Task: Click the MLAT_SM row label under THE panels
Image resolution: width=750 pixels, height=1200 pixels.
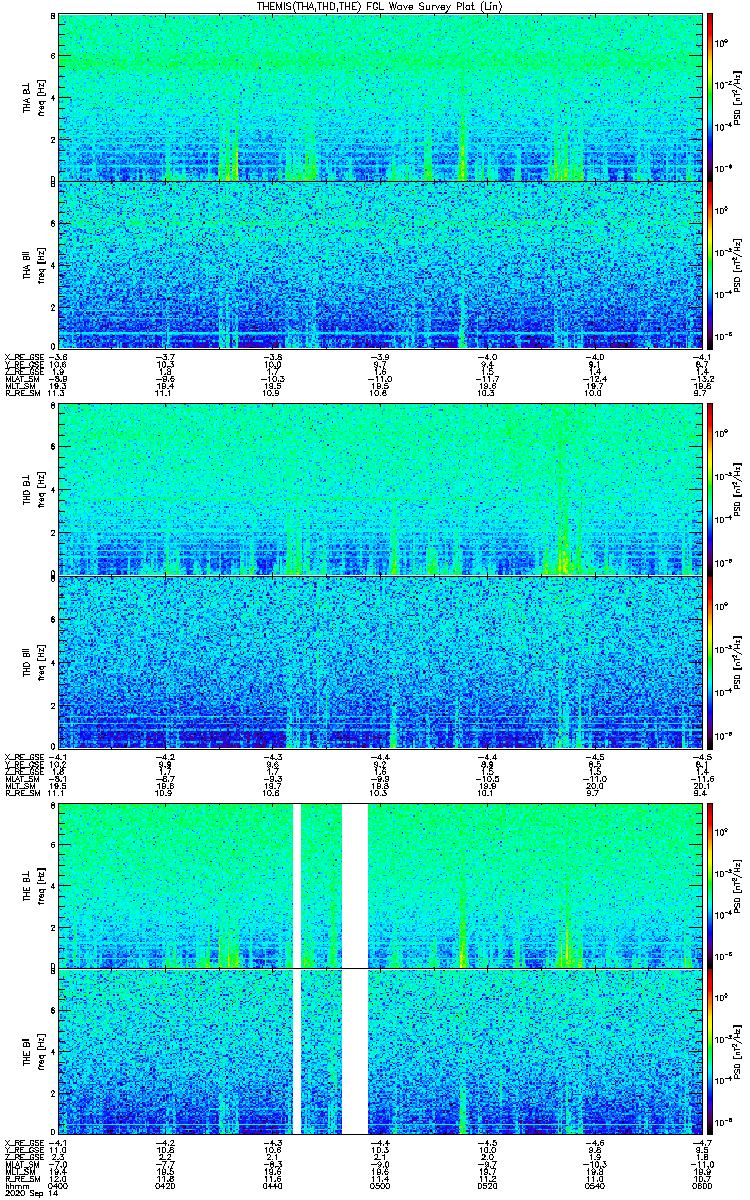Action: pos(20,1166)
